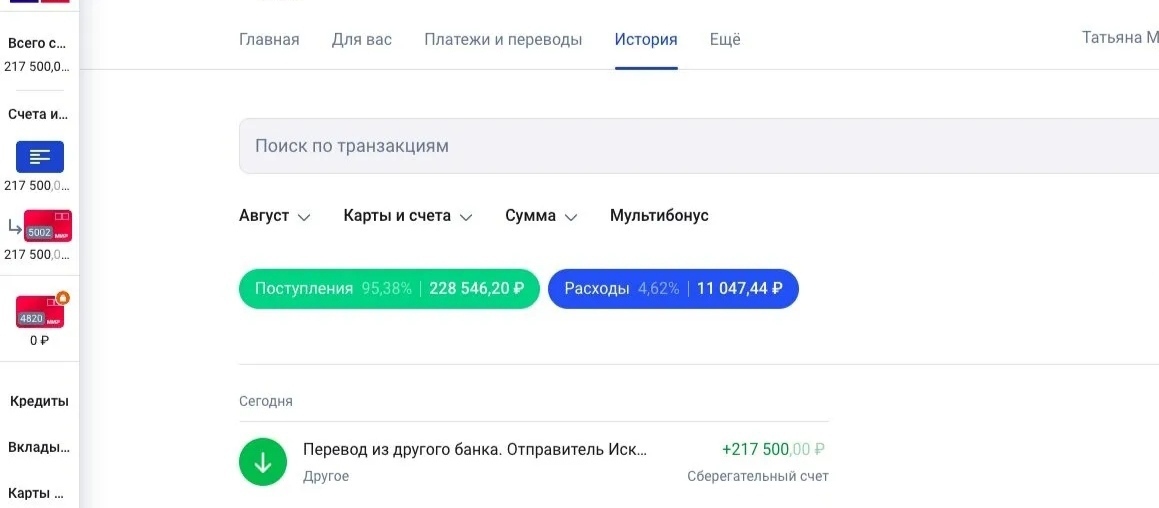
Task: Open the +217 500 ₽ transfer transaction
Action: pyautogui.click(x=533, y=462)
